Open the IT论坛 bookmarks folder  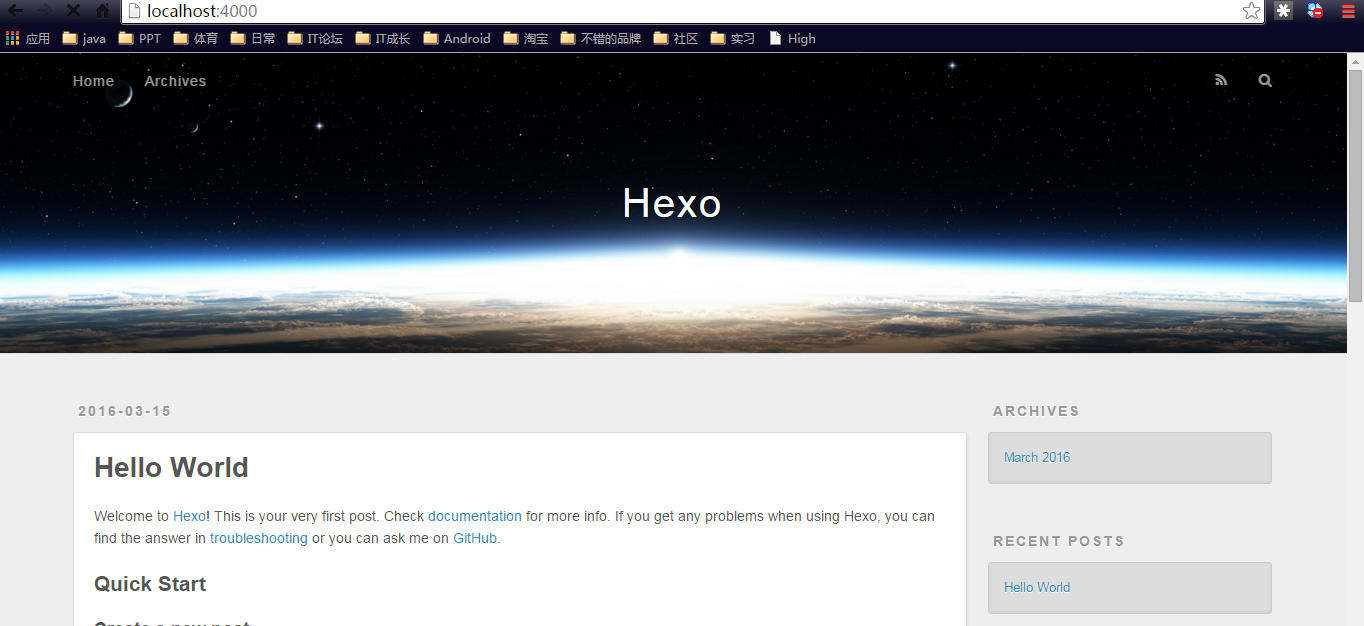pyautogui.click(x=315, y=39)
